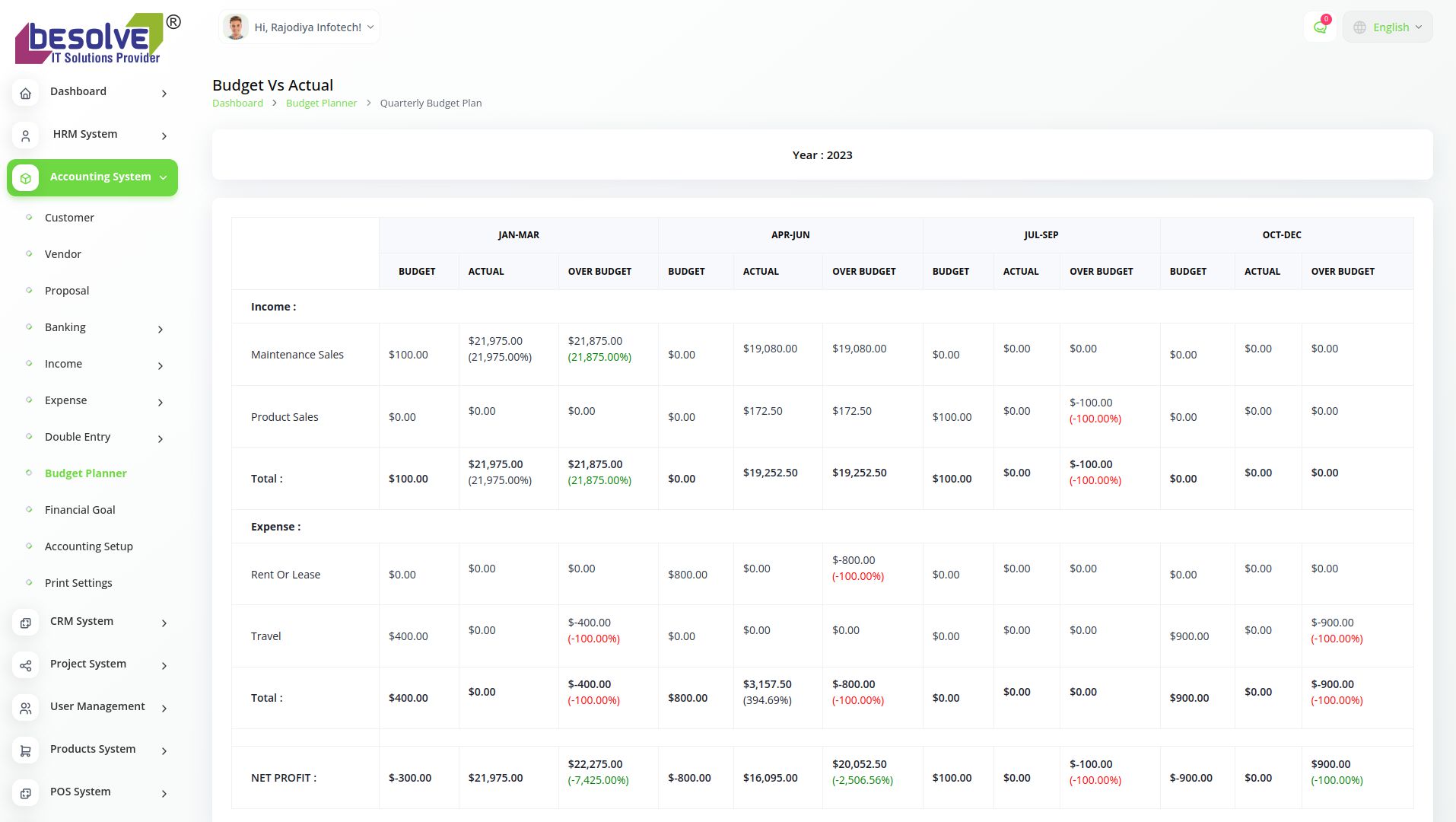This screenshot has width=1456, height=822.
Task: Open the Print Settings menu item
Action: pos(78,583)
